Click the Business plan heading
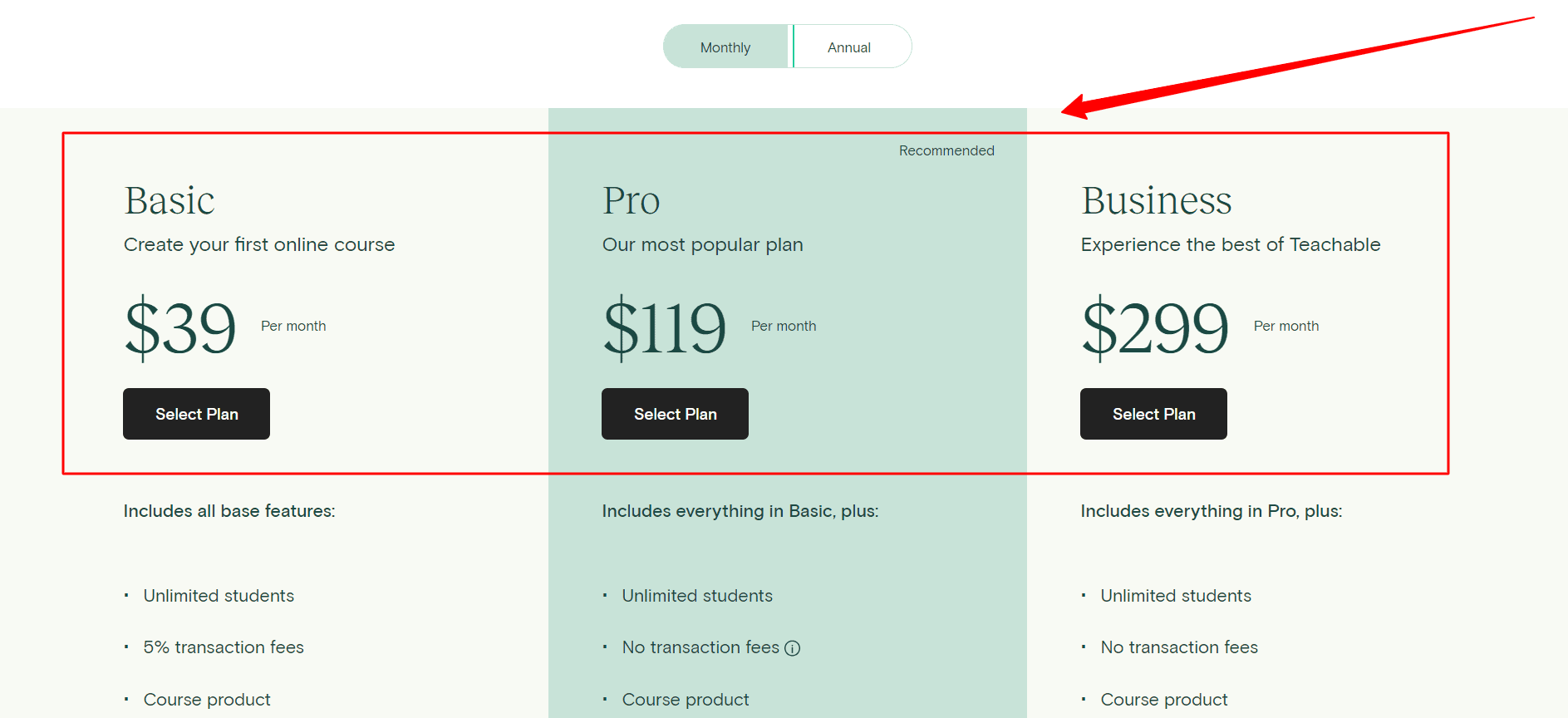This screenshot has height=718, width=1568. pos(1156,200)
